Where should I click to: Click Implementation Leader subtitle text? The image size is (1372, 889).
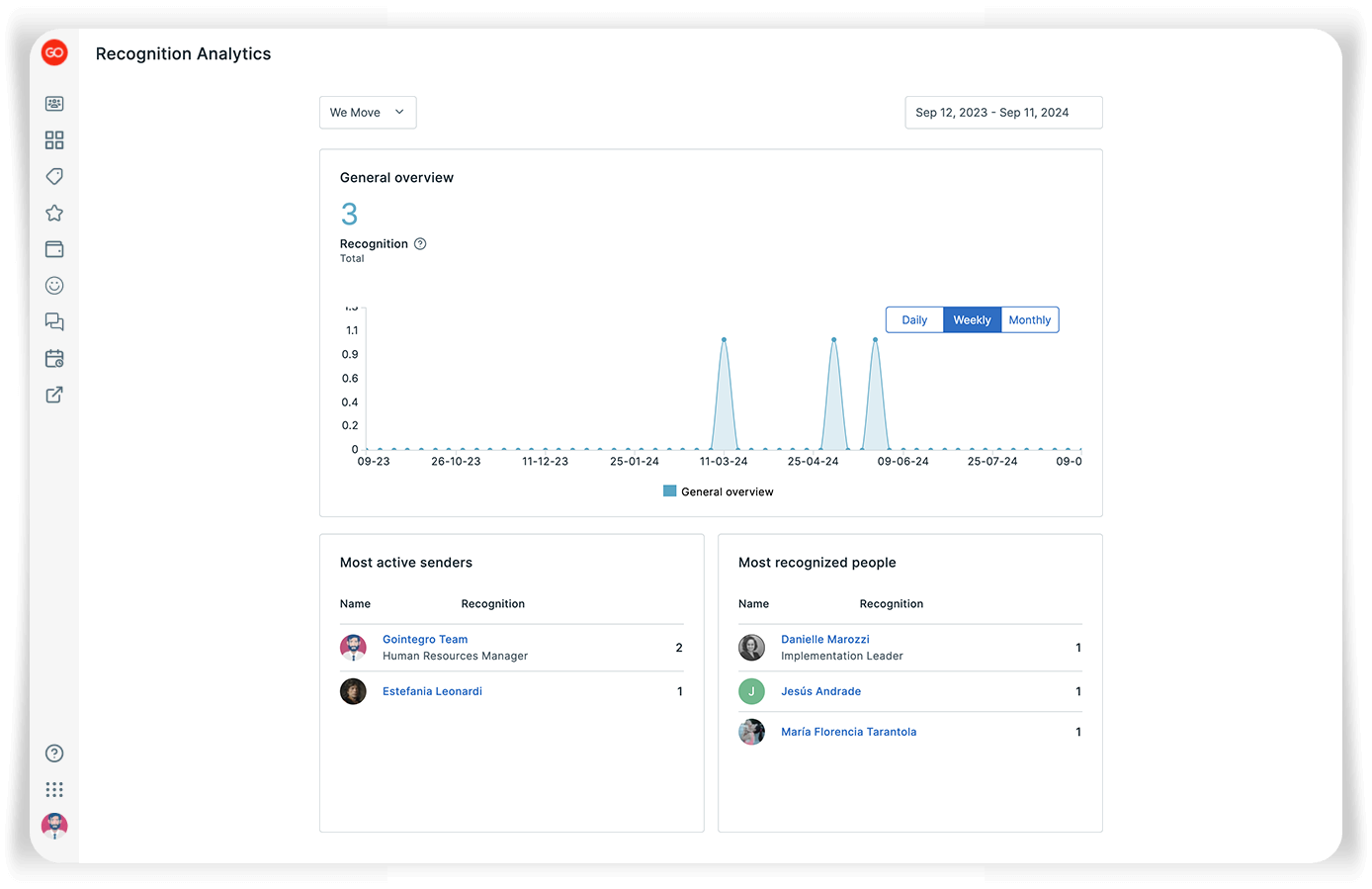tap(842, 656)
